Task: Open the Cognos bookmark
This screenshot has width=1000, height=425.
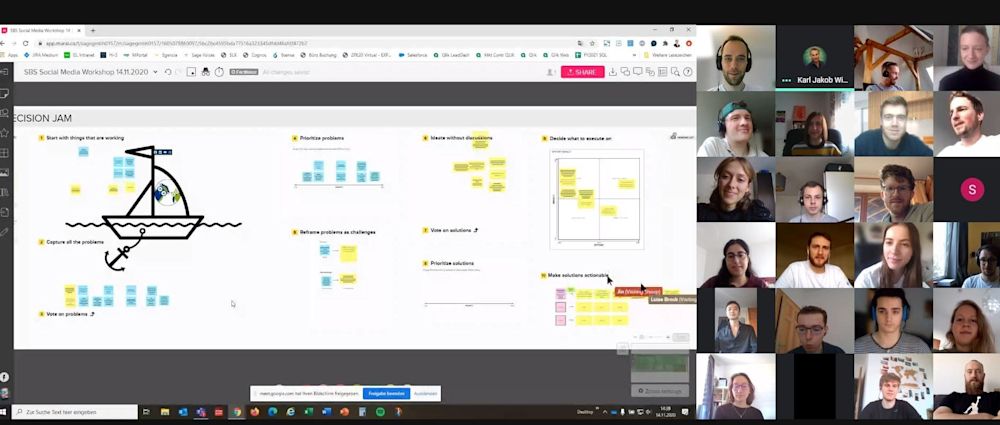Action: pos(255,56)
